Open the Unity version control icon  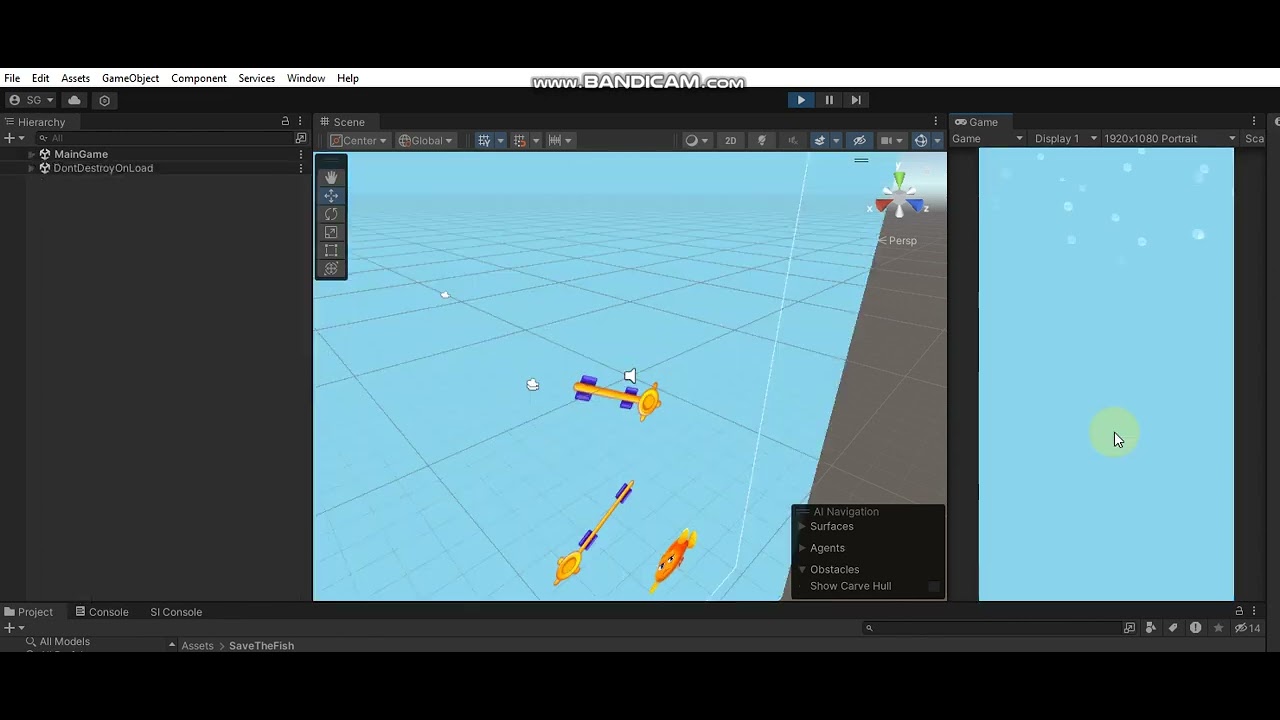pyautogui.click(x=104, y=100)
